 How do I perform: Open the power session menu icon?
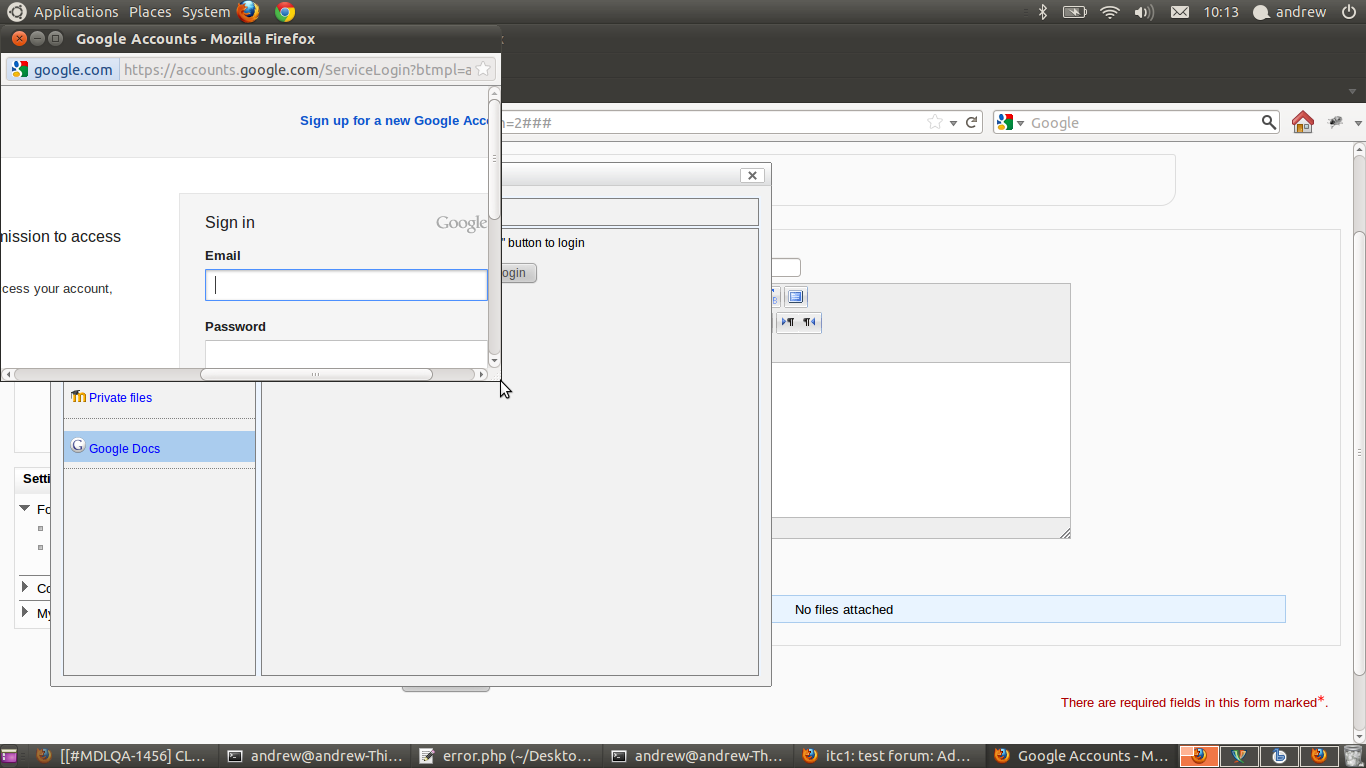1348,12
